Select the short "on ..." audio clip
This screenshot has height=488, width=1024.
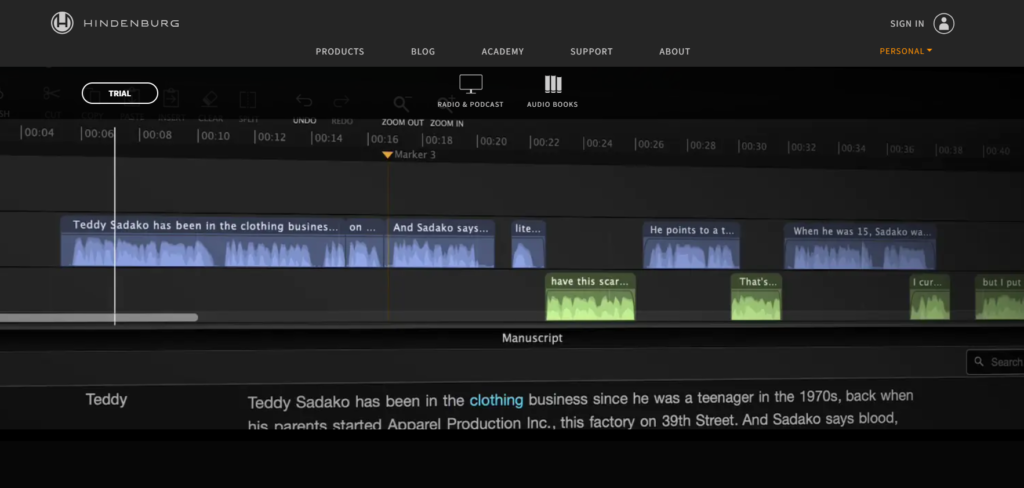point(364,242)
